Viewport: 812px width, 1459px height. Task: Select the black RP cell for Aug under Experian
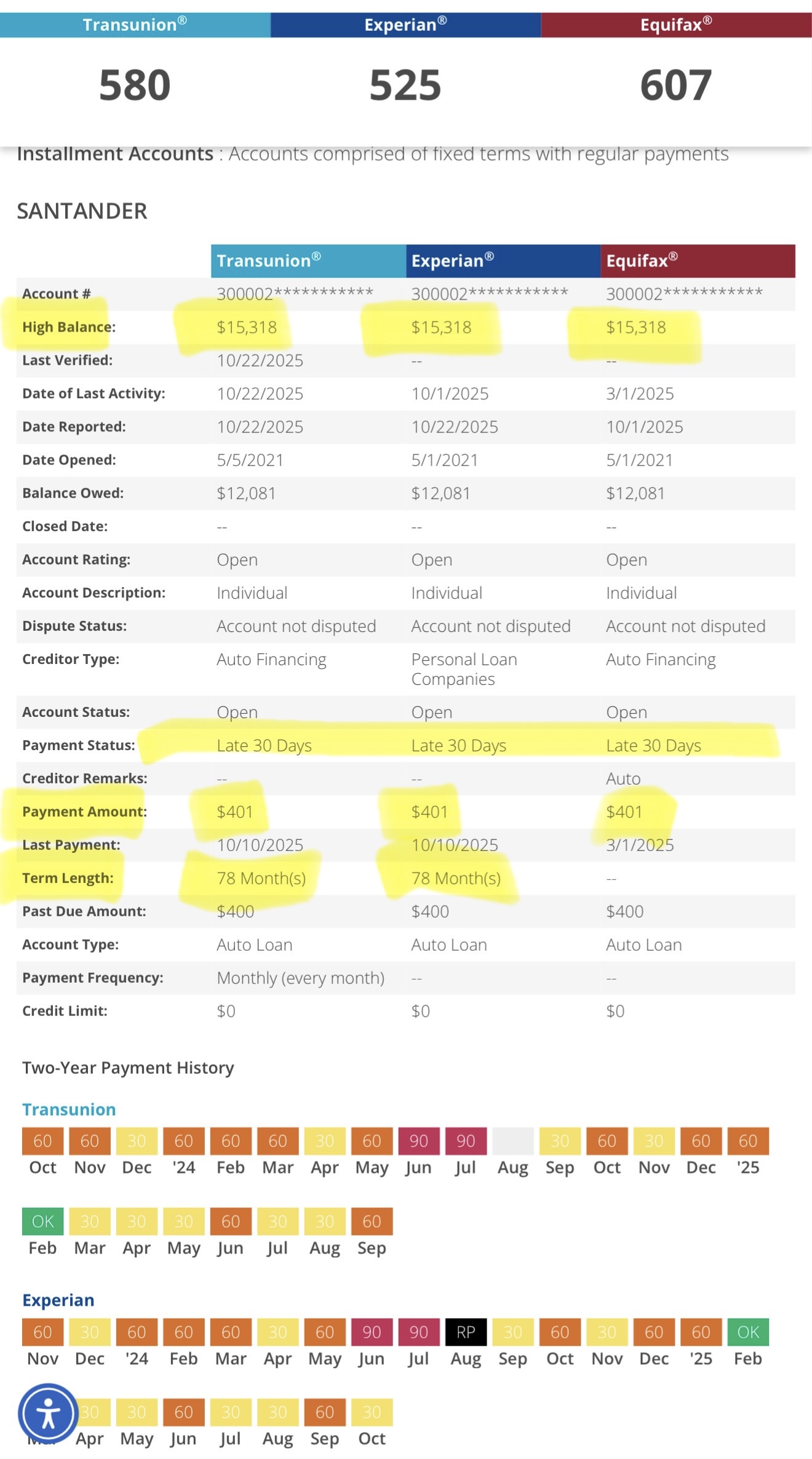pyautogui.click(x=466, y=1332)
